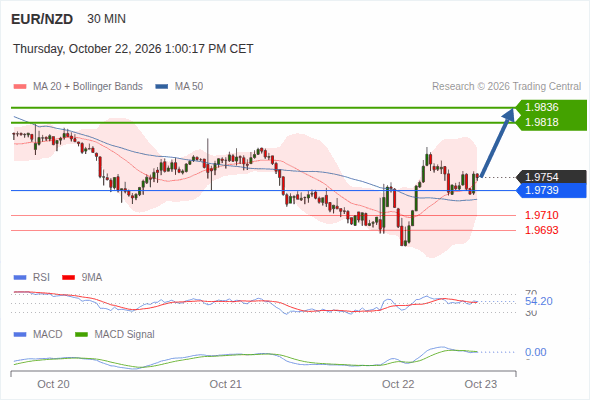
Task: Click the 1.9818 resistance price tag
Action: [x=551, y=122]
